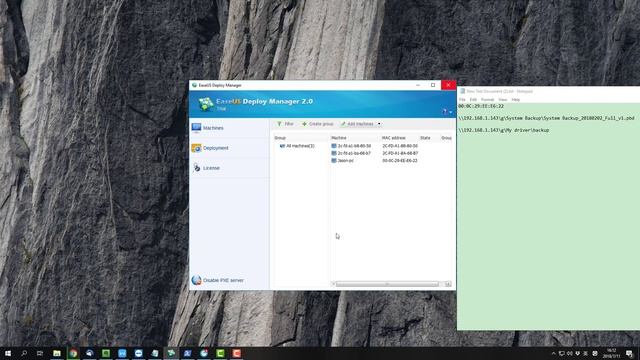Click the Create group button
This screenshot has height=360, width=640.
[x=318, y=124]
